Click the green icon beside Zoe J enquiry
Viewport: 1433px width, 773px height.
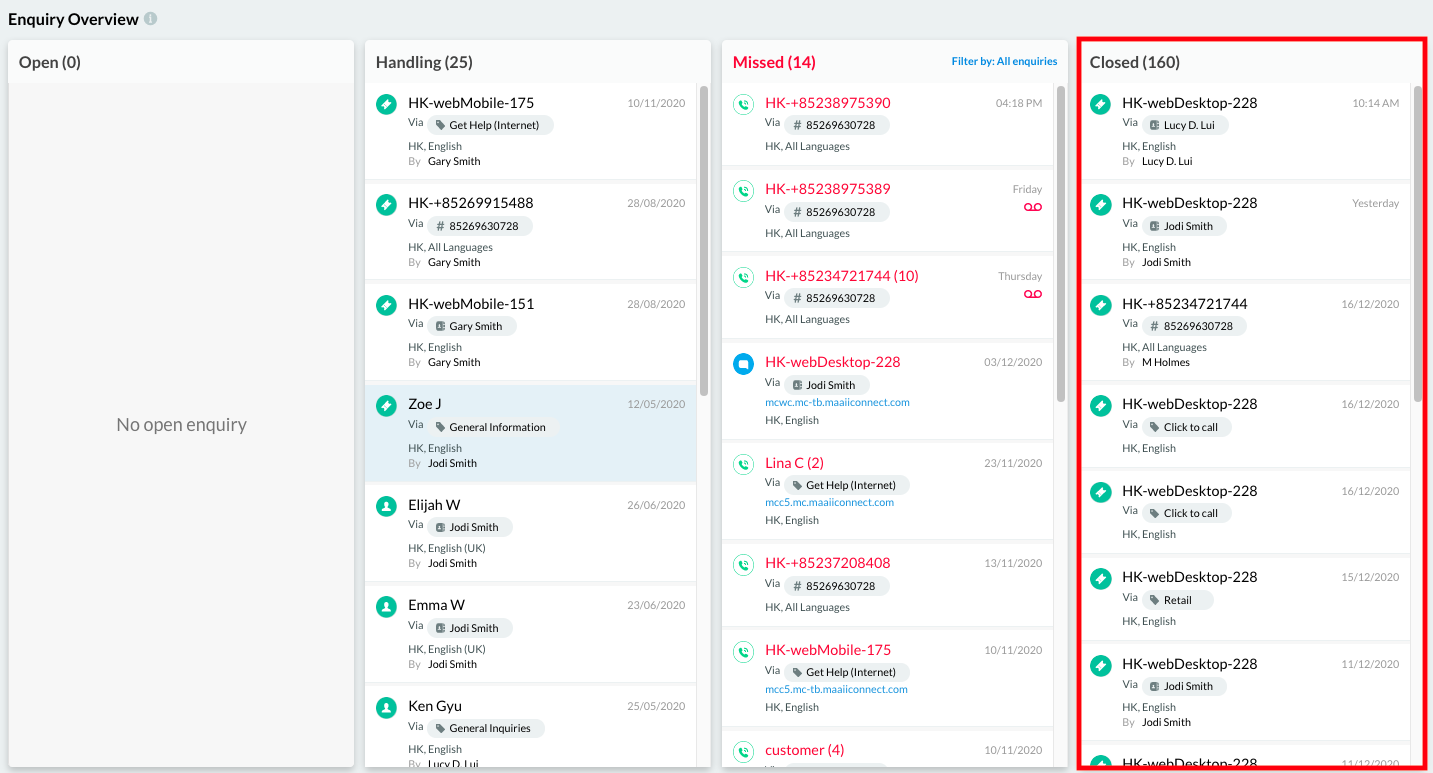coord(386,405)
